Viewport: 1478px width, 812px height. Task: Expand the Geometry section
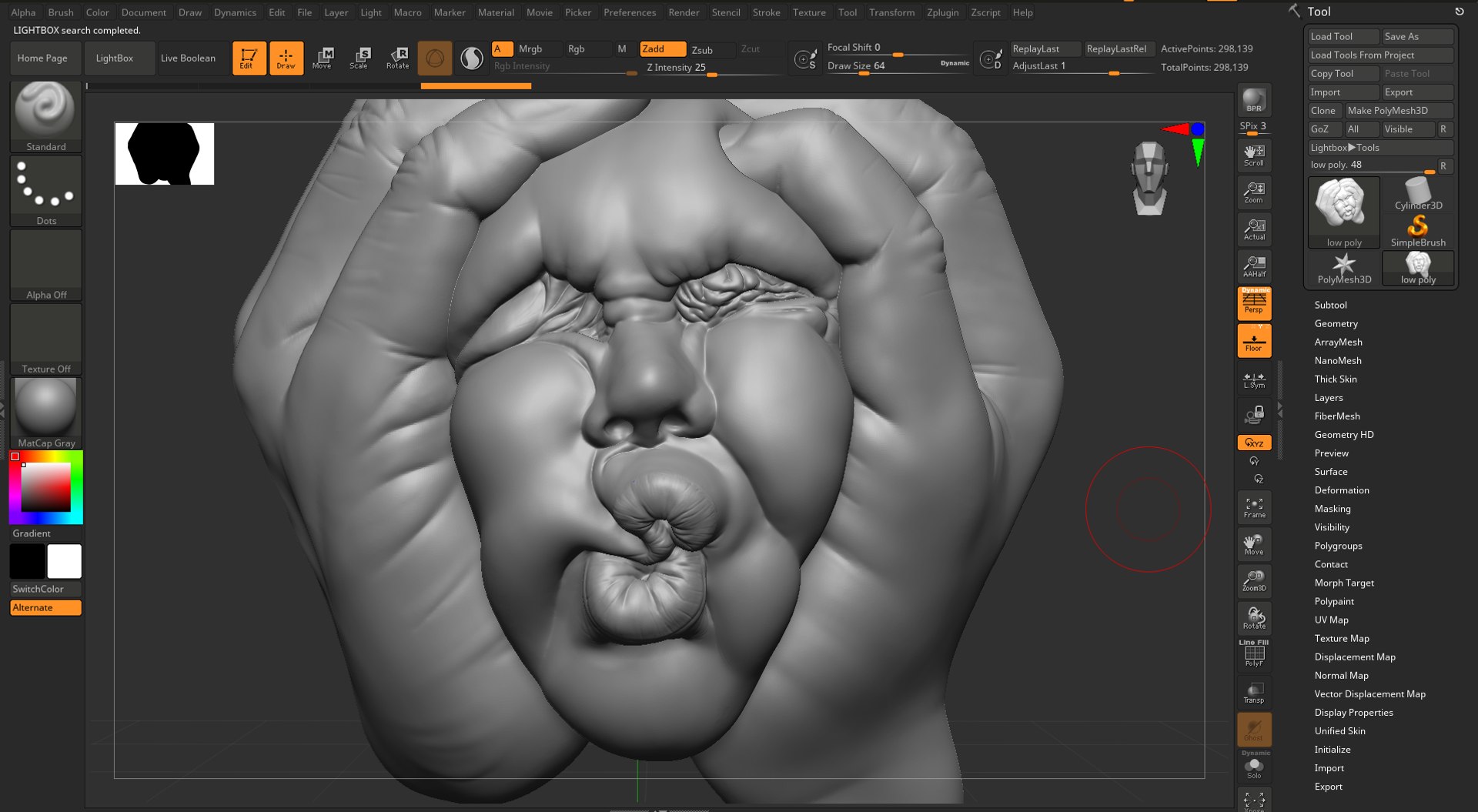(x=1336, y=323)
